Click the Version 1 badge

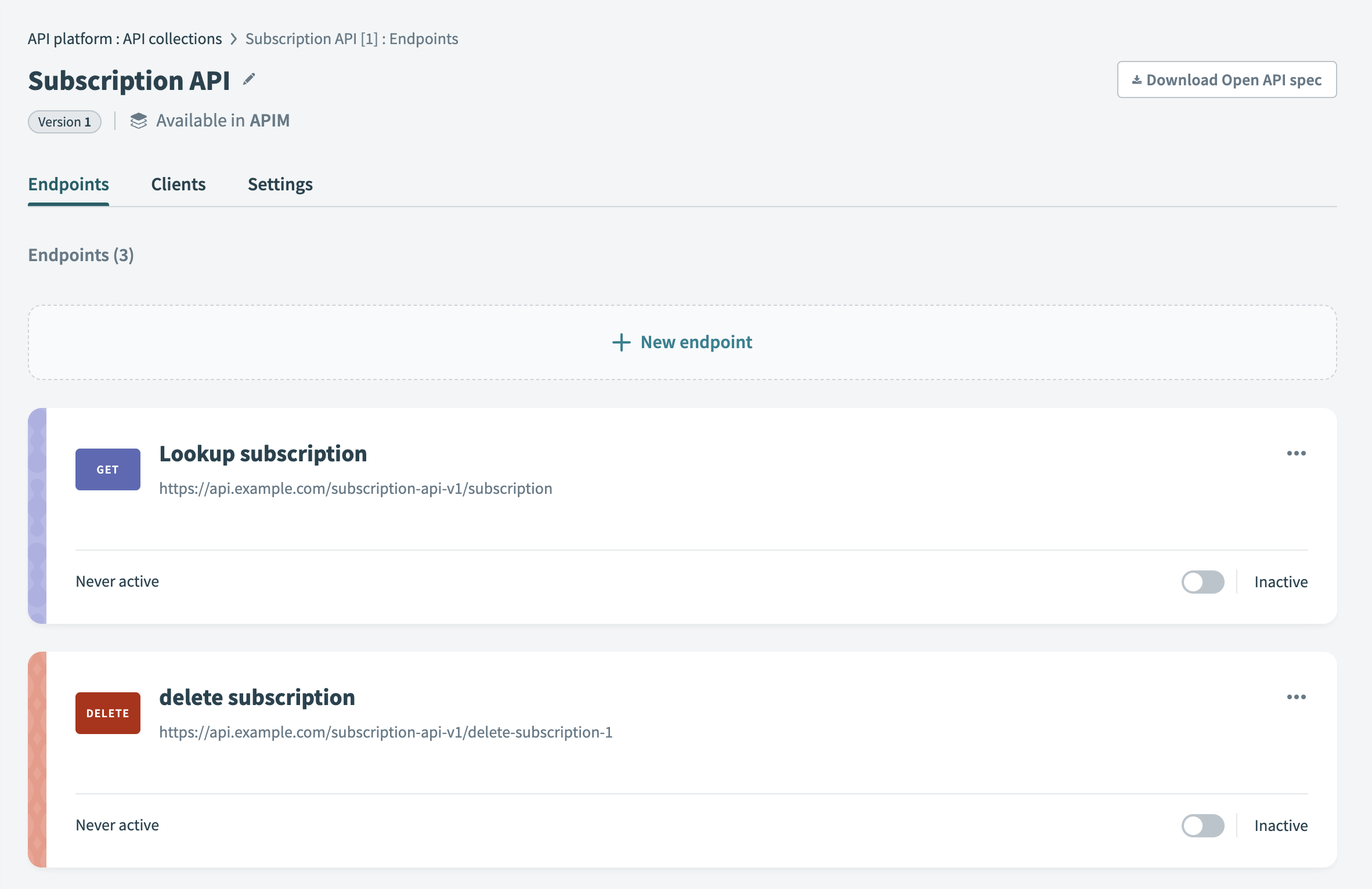pyautogui.click(x=64, y=121)
